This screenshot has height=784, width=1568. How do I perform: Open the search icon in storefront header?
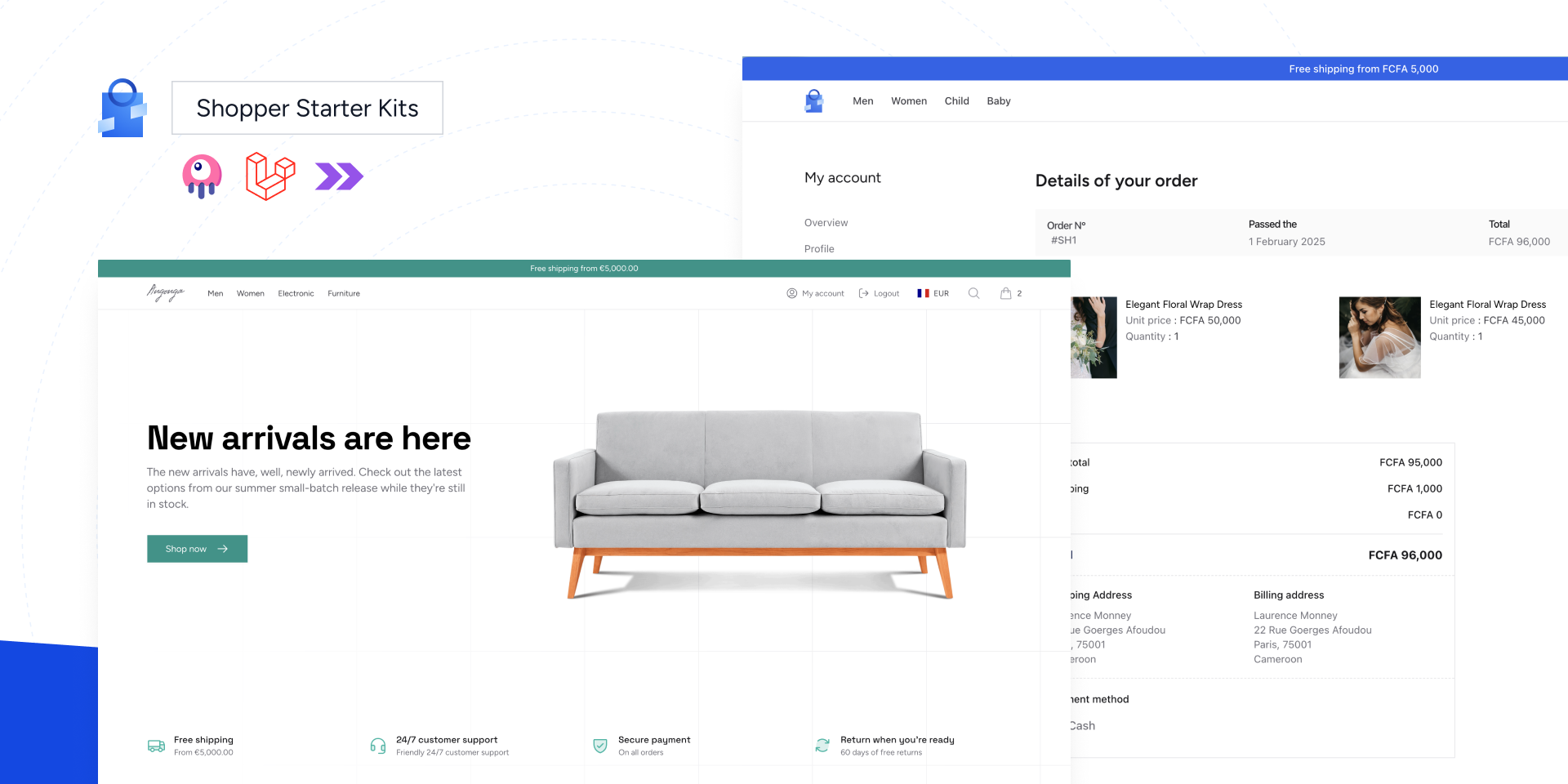(x=973, y=293)
